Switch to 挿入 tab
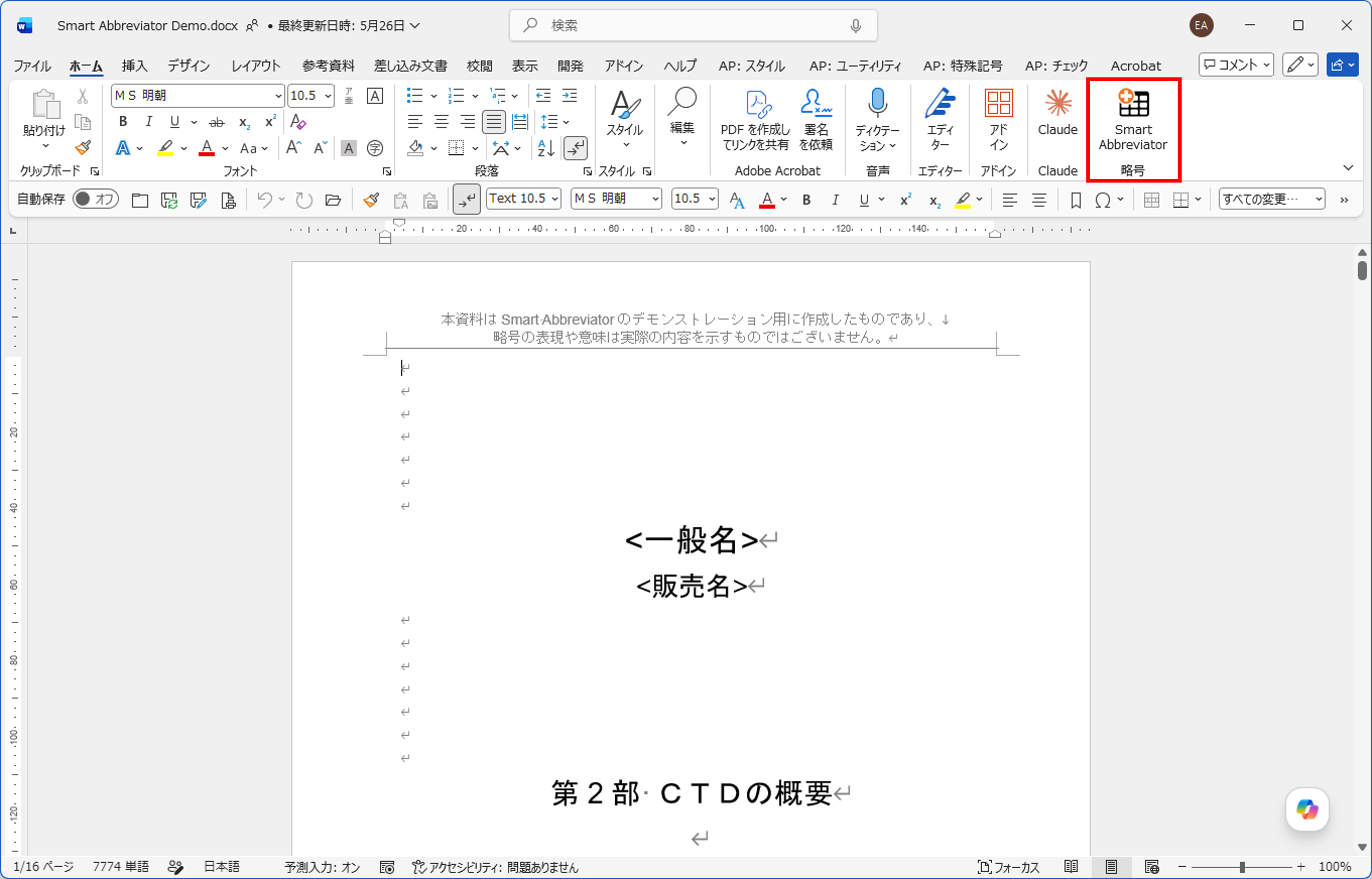The image size is (1372, 879). coord(134,66)
